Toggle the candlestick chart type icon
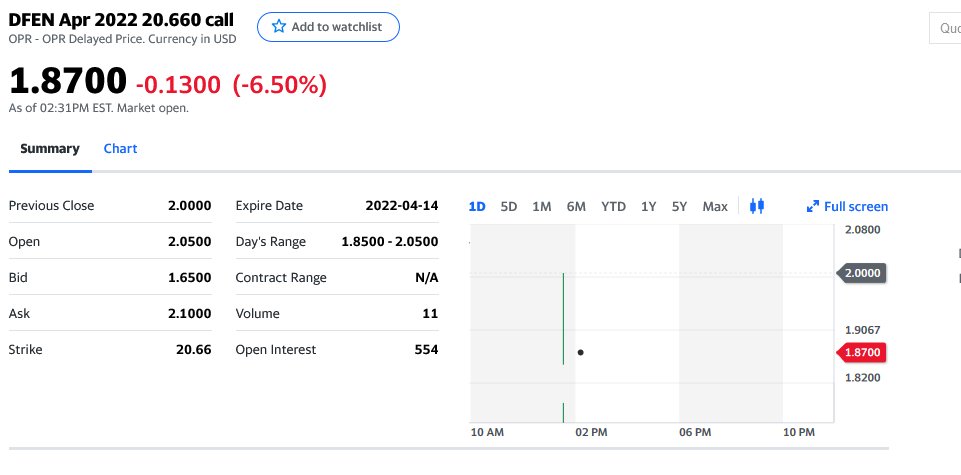This screenshot has height=475, width=961. tap(757, 206)
